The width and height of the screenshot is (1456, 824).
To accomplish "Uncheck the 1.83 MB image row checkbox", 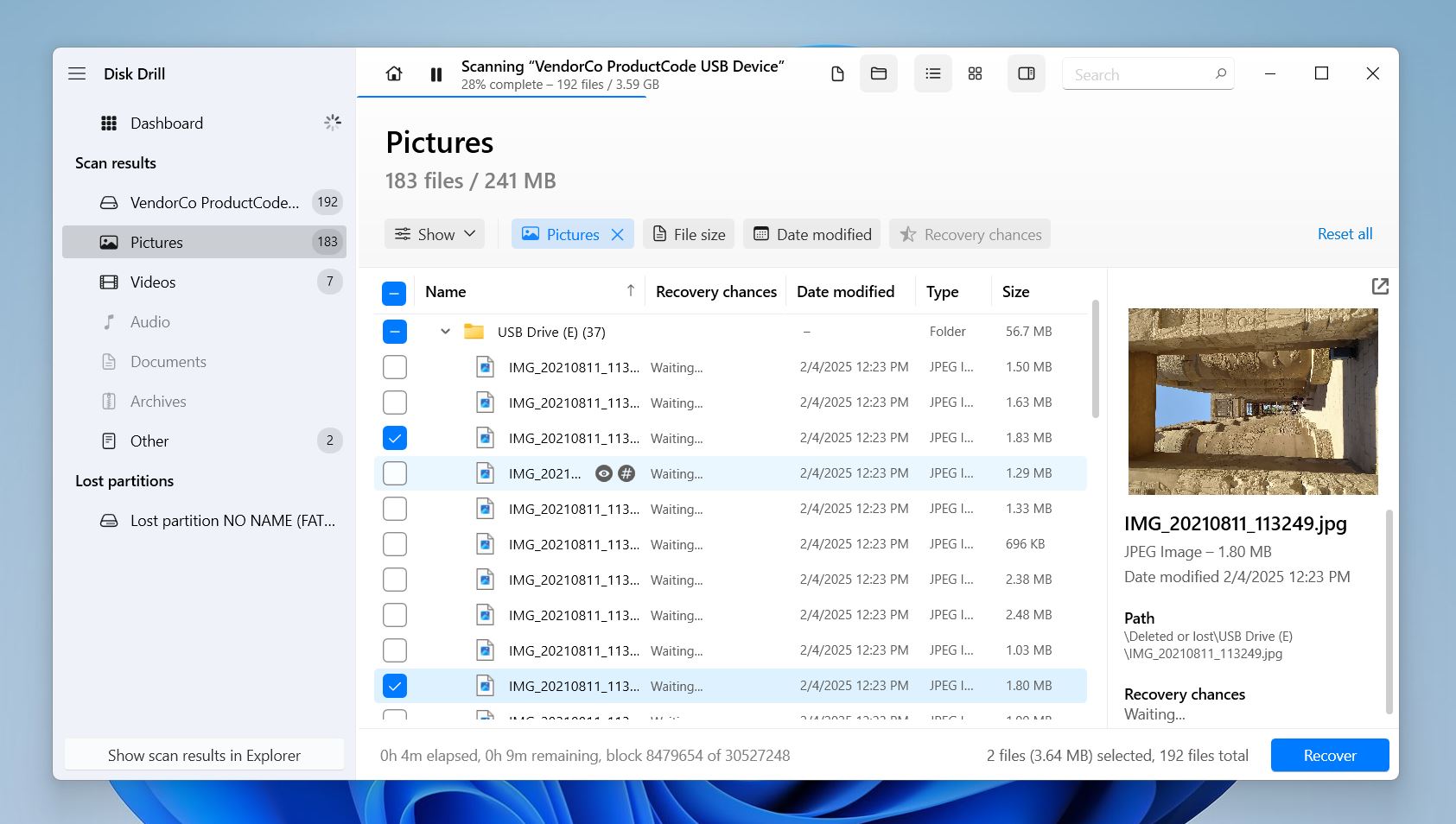I will (x=394, y=438).
